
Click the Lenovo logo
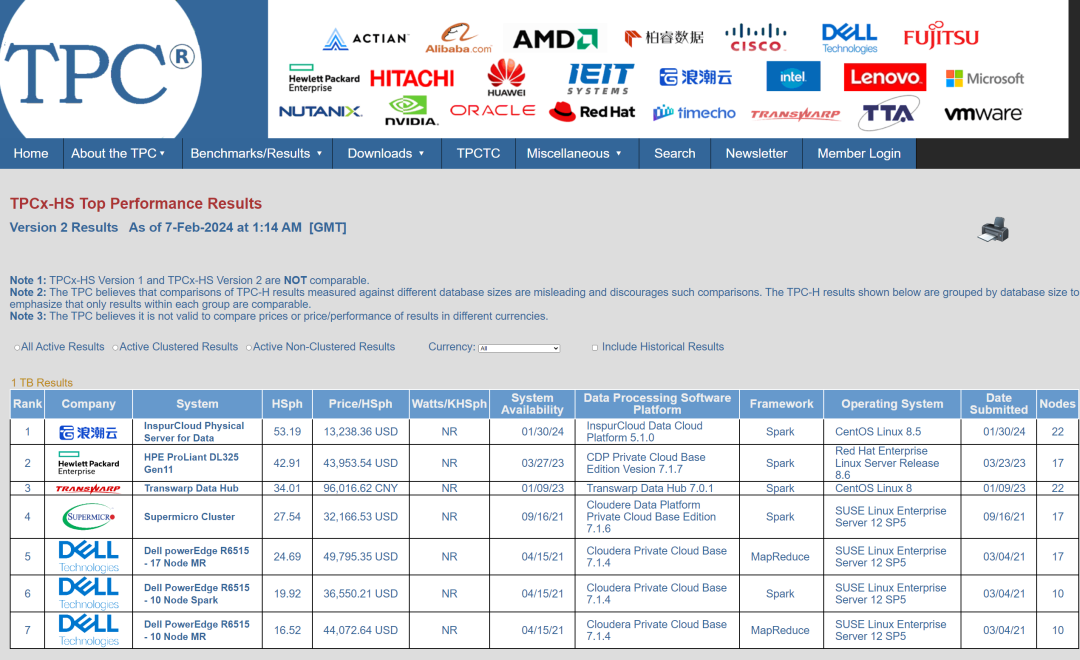coord(884,77)
